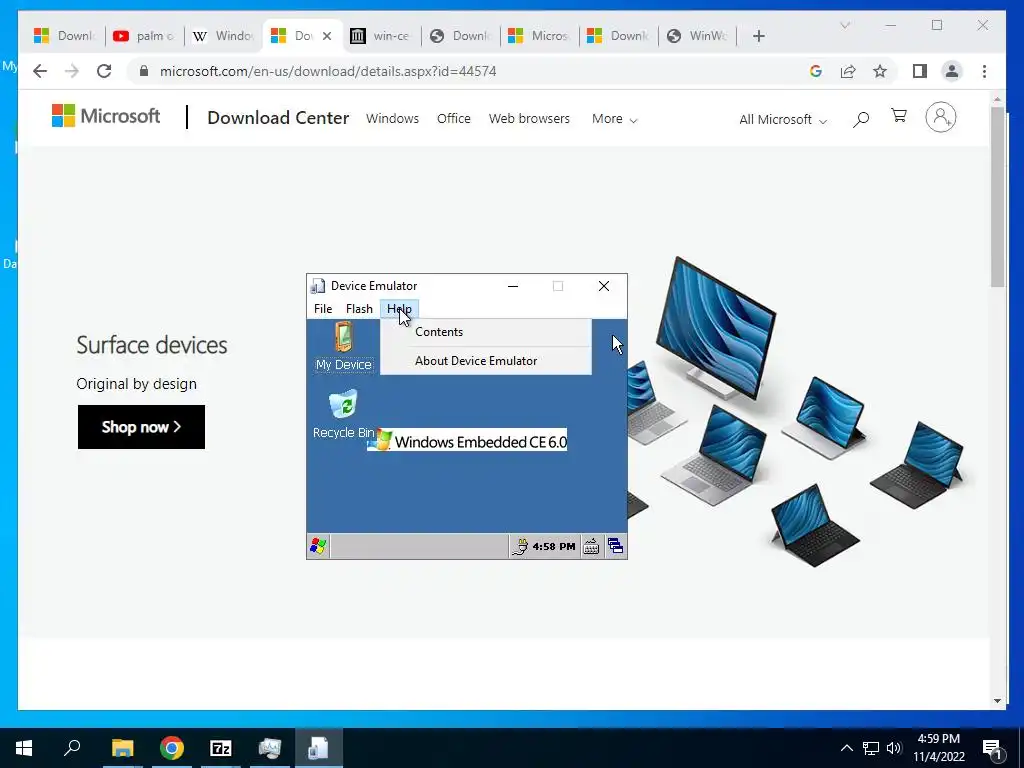The width and height of the screenshot is (1024, 768).
Task: Open the Chrome three-dot menu
Action: click(984, 71)
